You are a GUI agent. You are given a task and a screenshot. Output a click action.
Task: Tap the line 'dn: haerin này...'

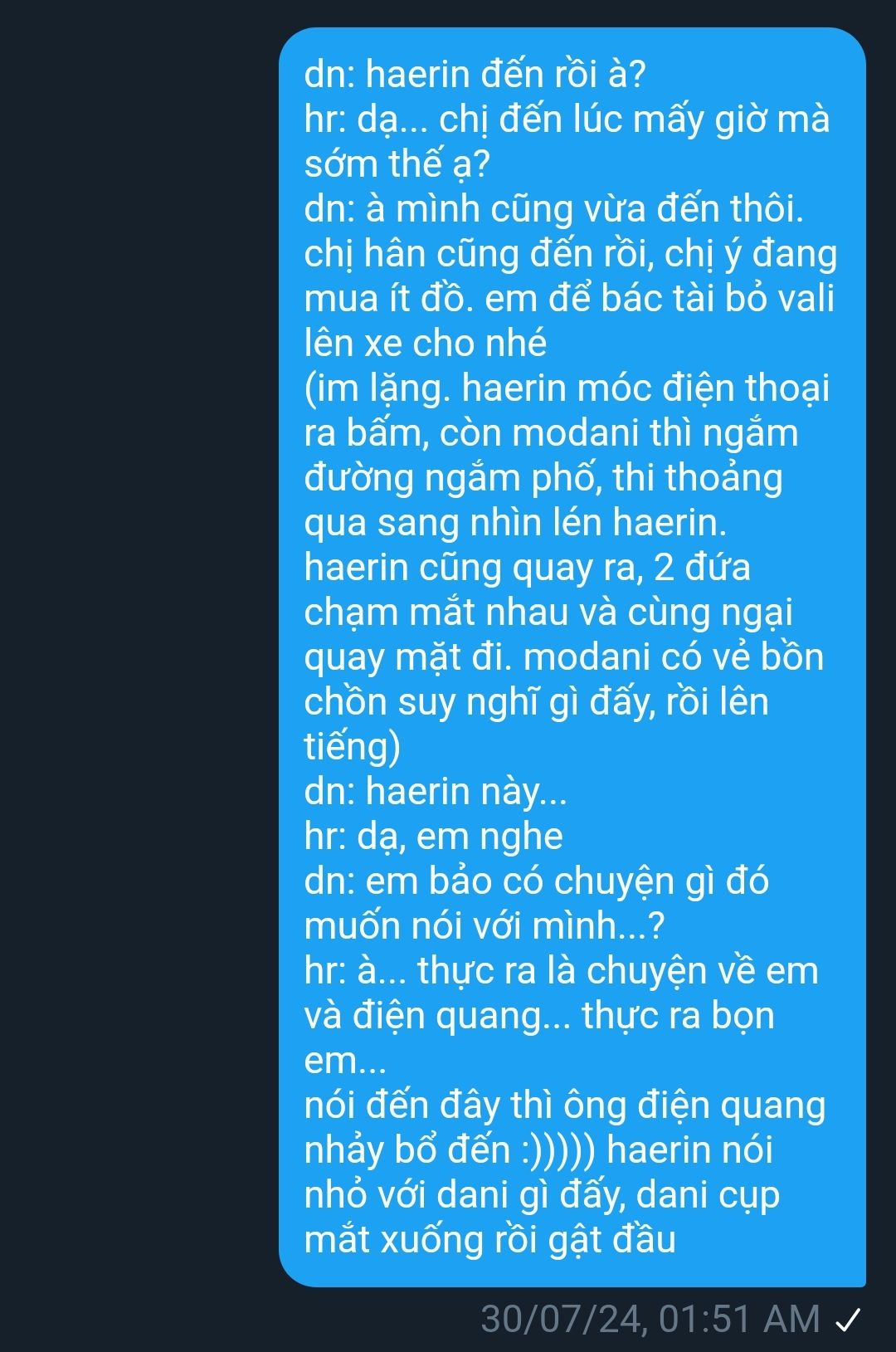click(x=436, y=792)
